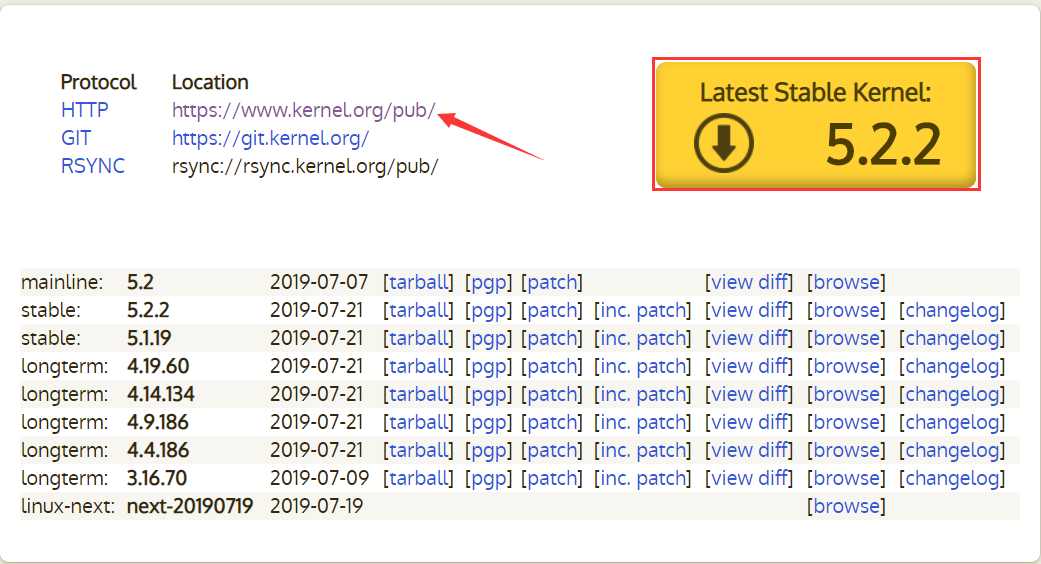This screenshot has height=564, width=1041.
Task: Open changelog for longterm 4.4.186
Action: [952, 451]
